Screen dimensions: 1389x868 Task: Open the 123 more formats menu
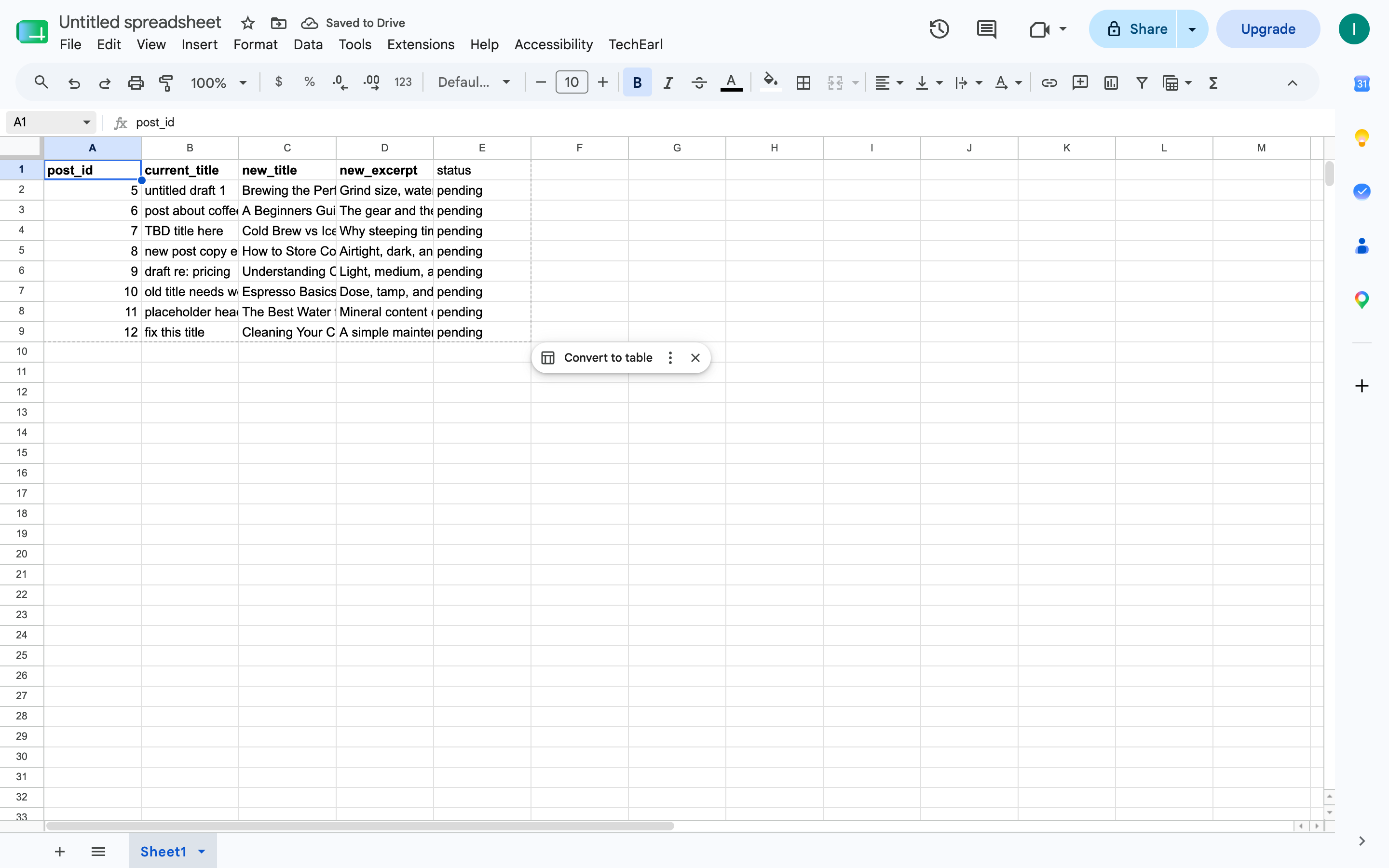click(x=403, y=82)
